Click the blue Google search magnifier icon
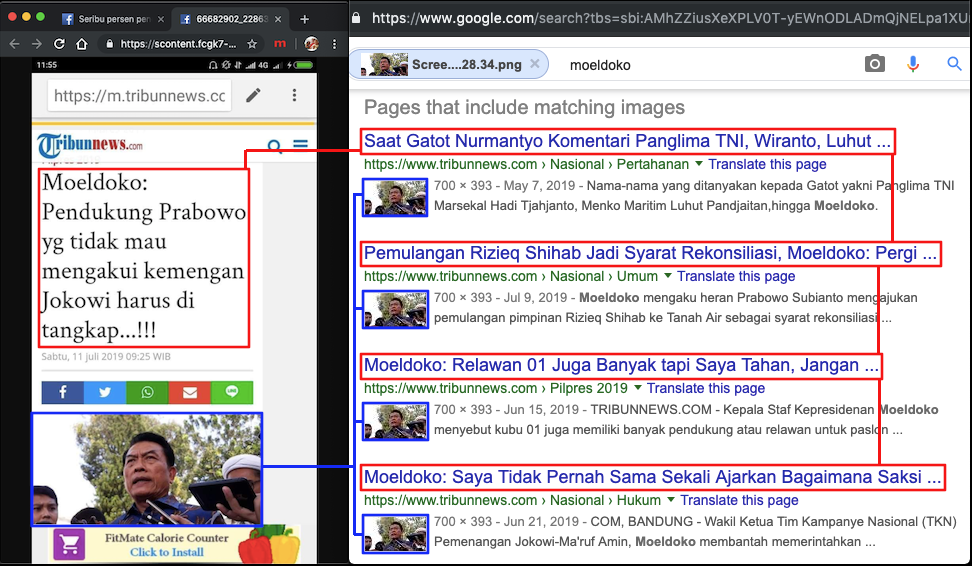 pos(954,64)
